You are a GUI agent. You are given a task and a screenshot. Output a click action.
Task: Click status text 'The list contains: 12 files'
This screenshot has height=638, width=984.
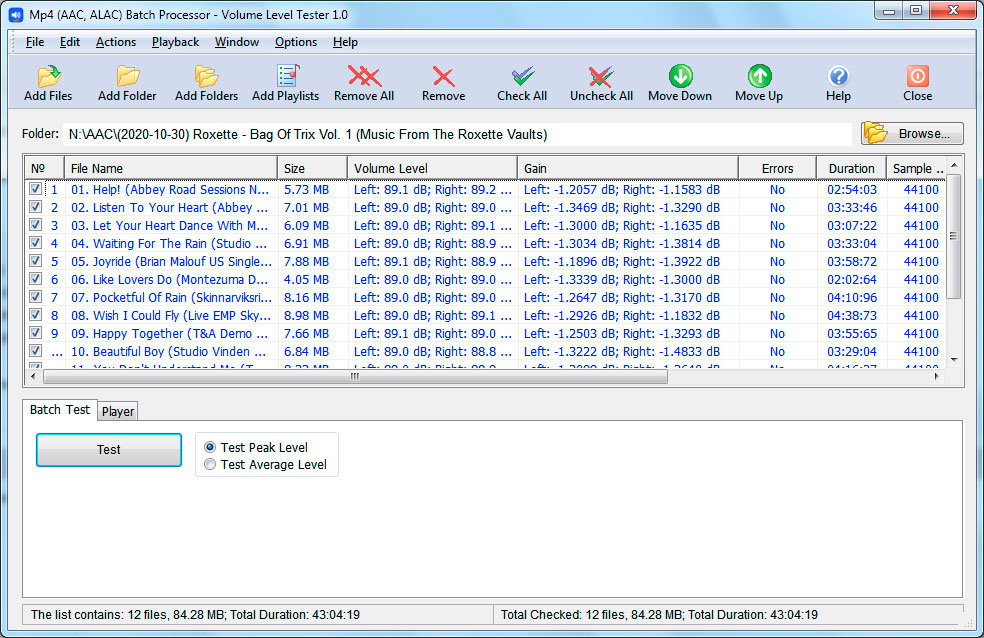[99, 615]
